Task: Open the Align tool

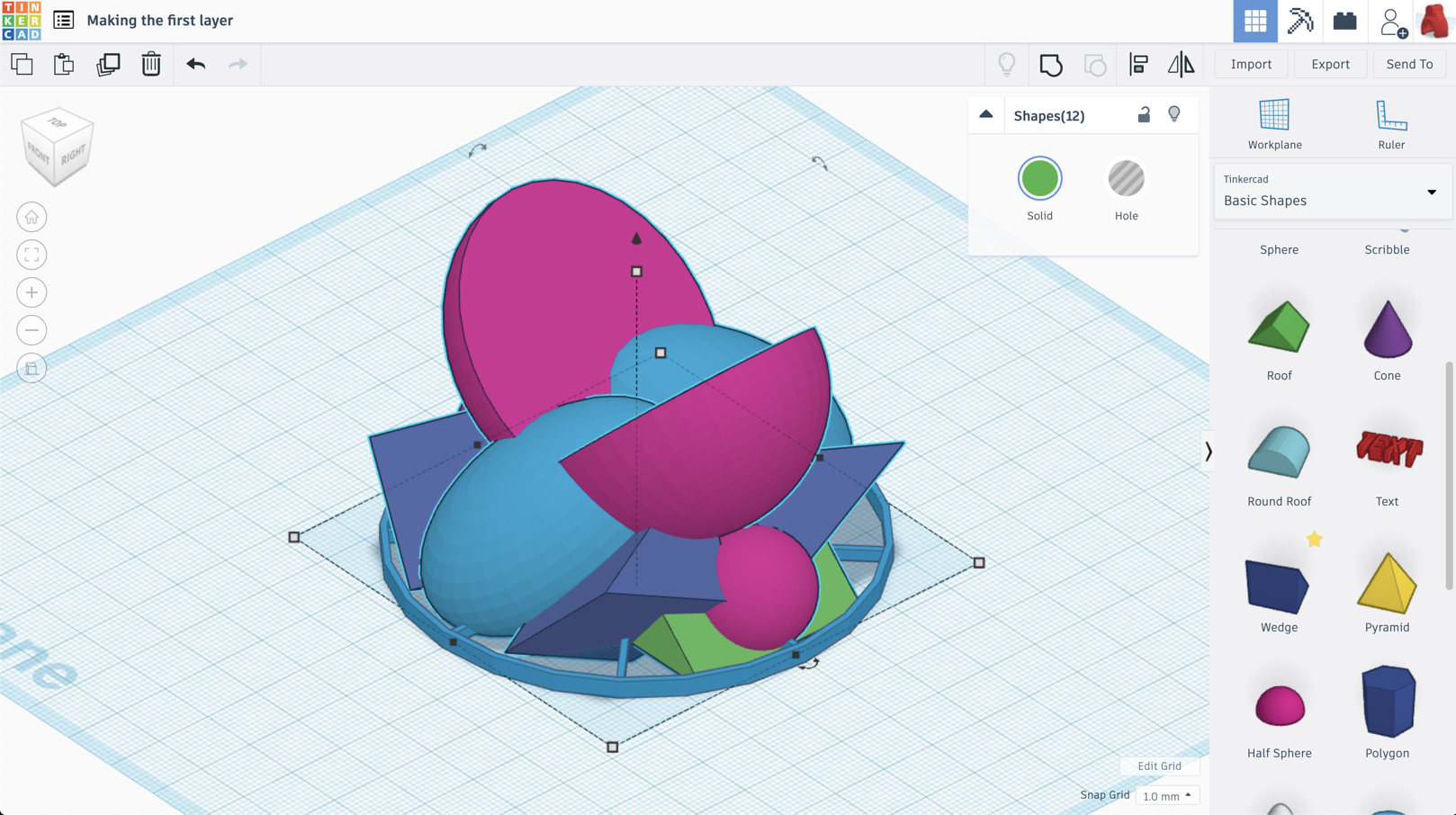Action: click(x=1138, y=64)
